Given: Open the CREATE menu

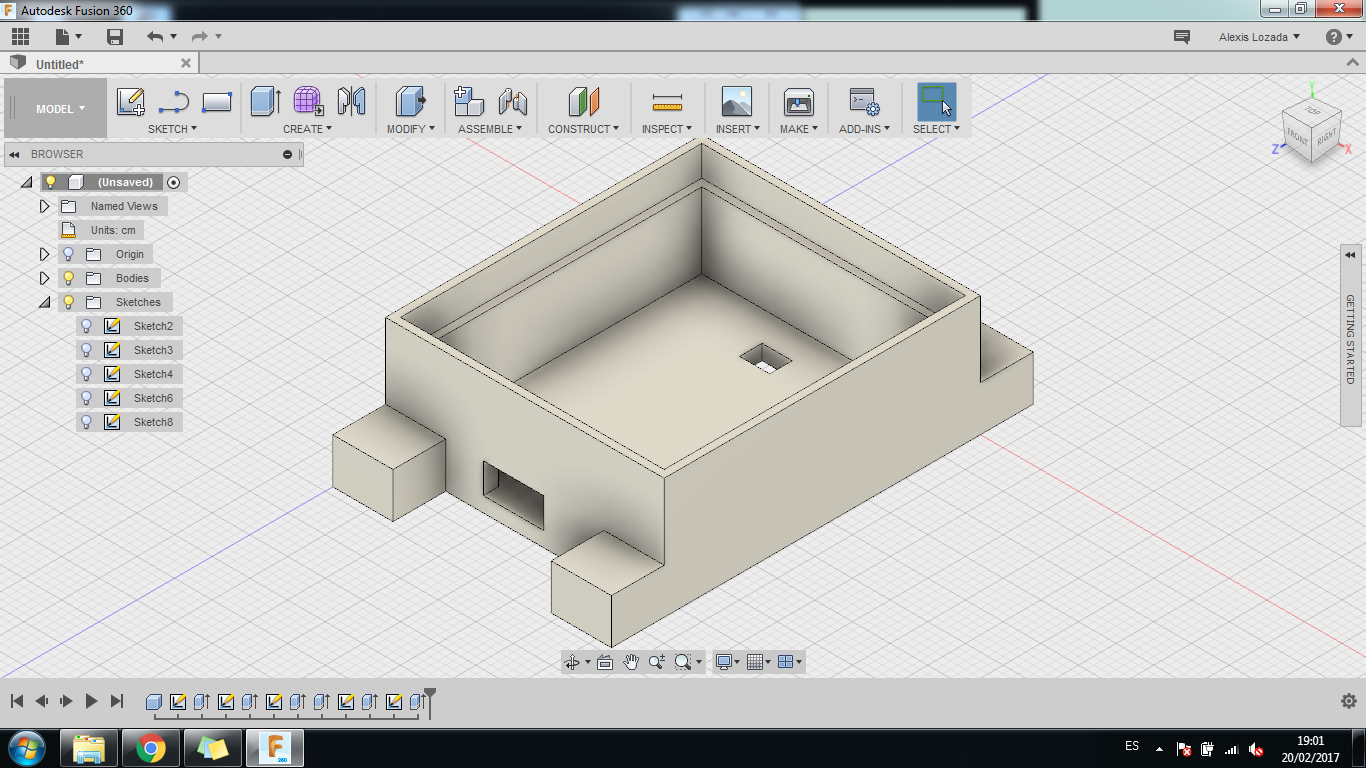Looking at the screenshot, I should coord(307,129).
